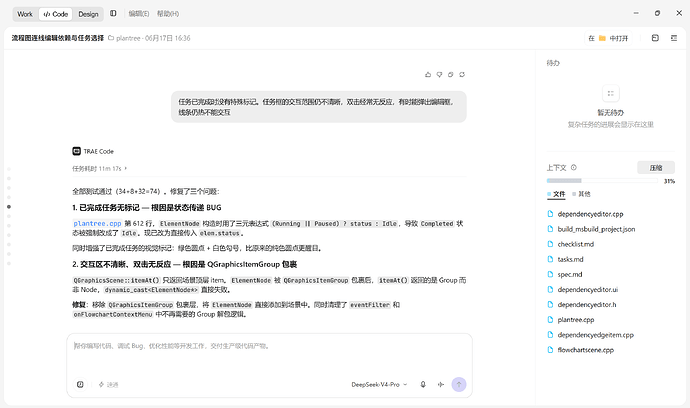This screenshot has width=690, height=408.
Task: Click the sparkle enhance prompt button
Action: 108,384
